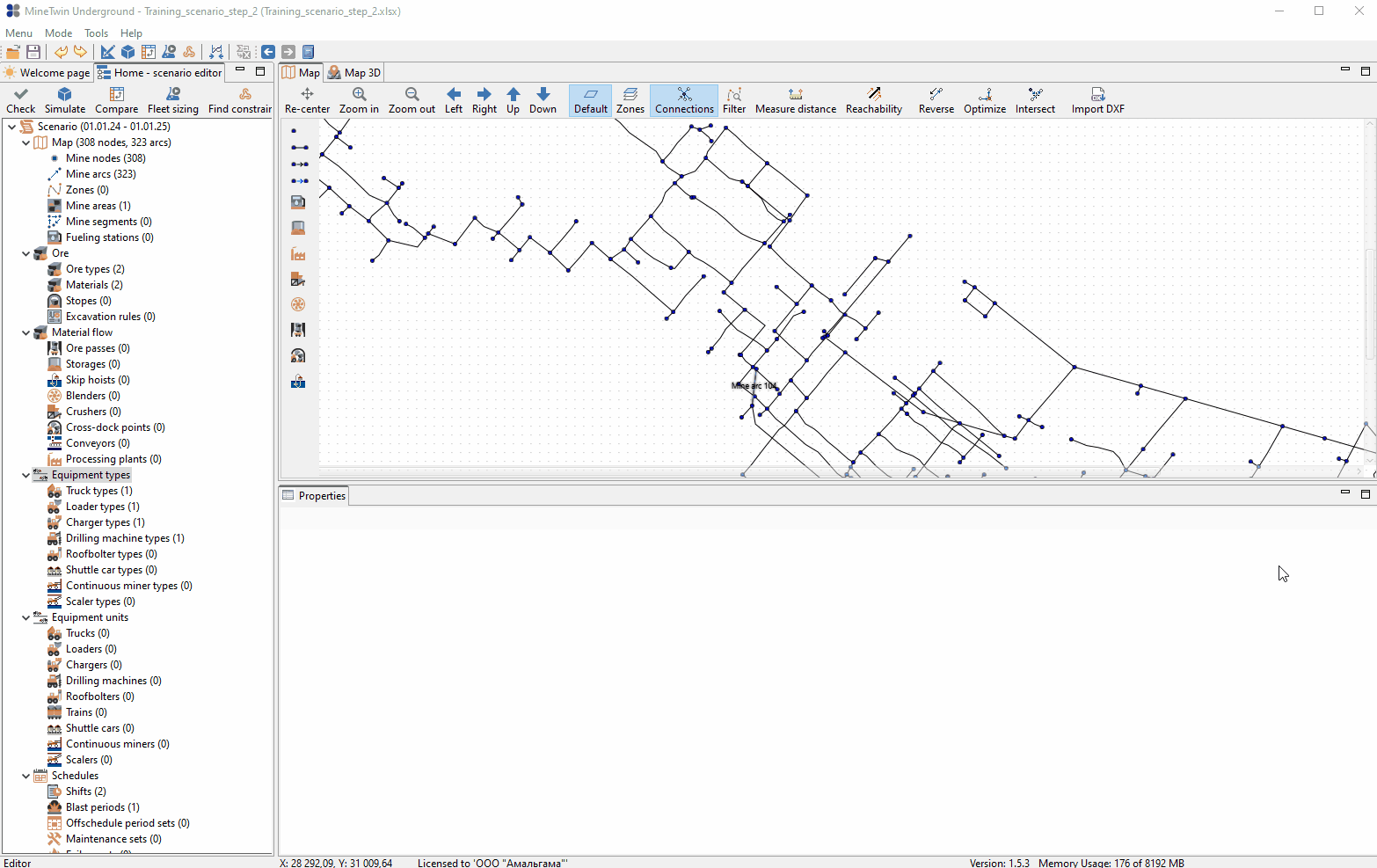Click the Zoom in button

click(359, 100)
